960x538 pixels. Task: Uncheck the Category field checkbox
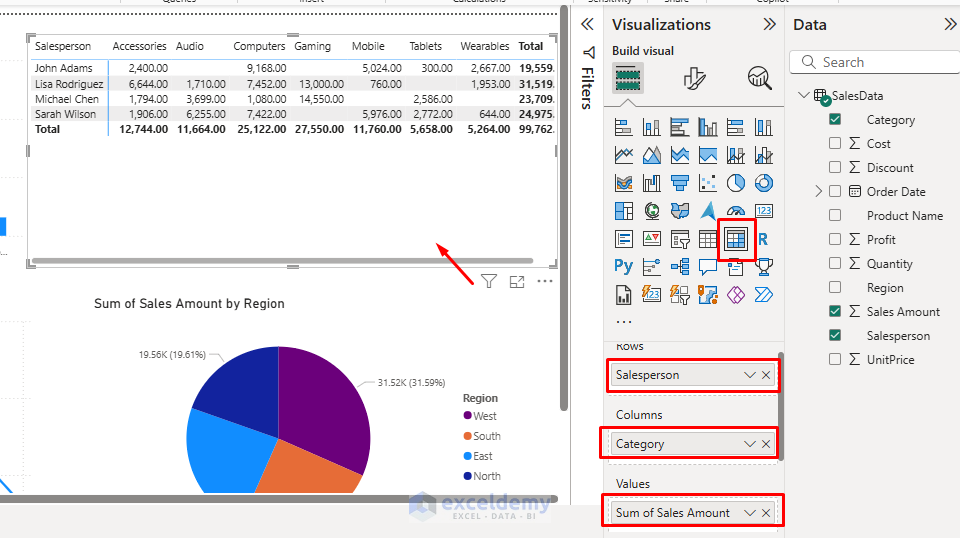[834, 119]
